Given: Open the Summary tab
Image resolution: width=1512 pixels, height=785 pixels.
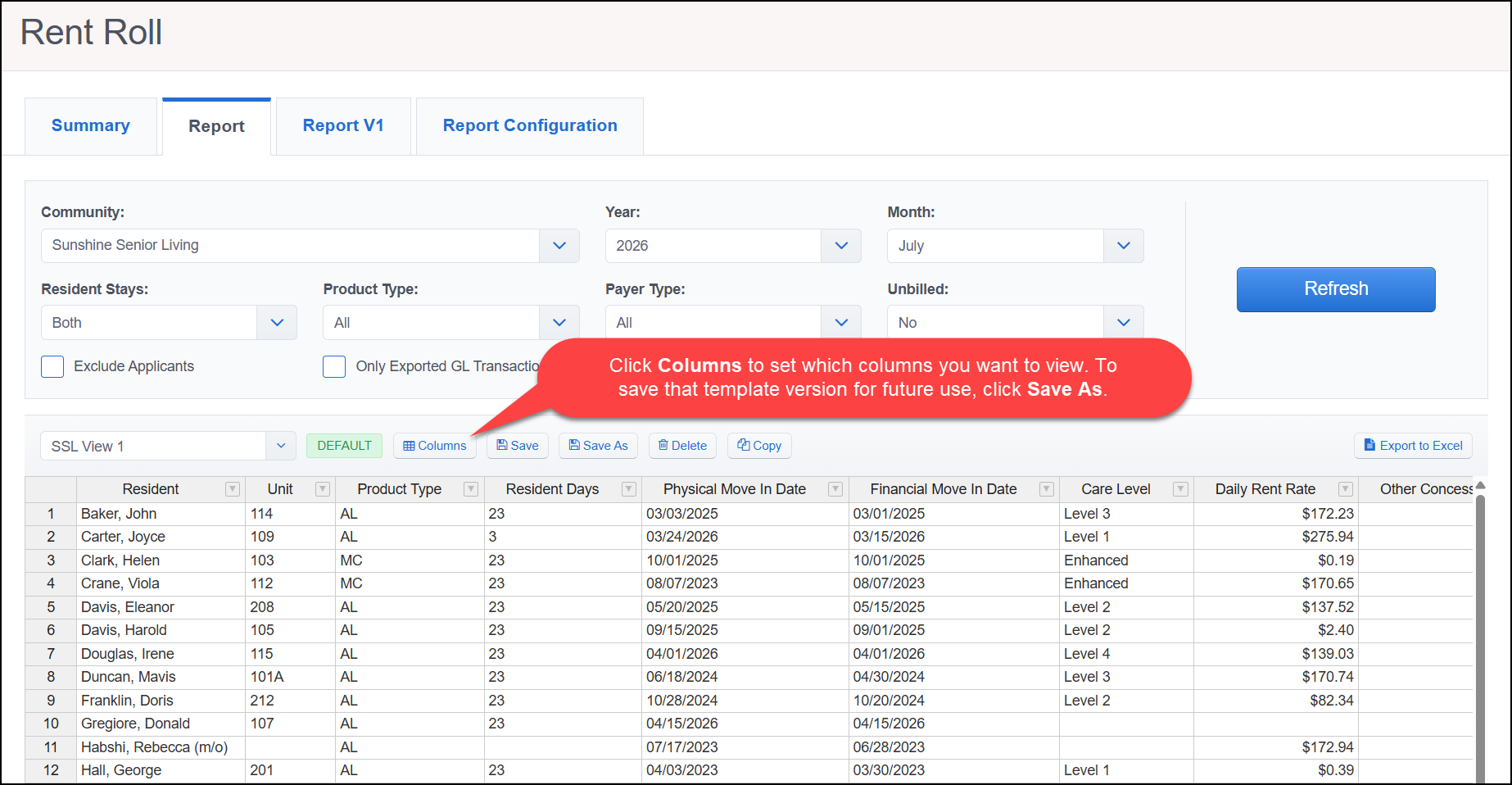Looking at the screenshot, I should (x=91, y=126).
